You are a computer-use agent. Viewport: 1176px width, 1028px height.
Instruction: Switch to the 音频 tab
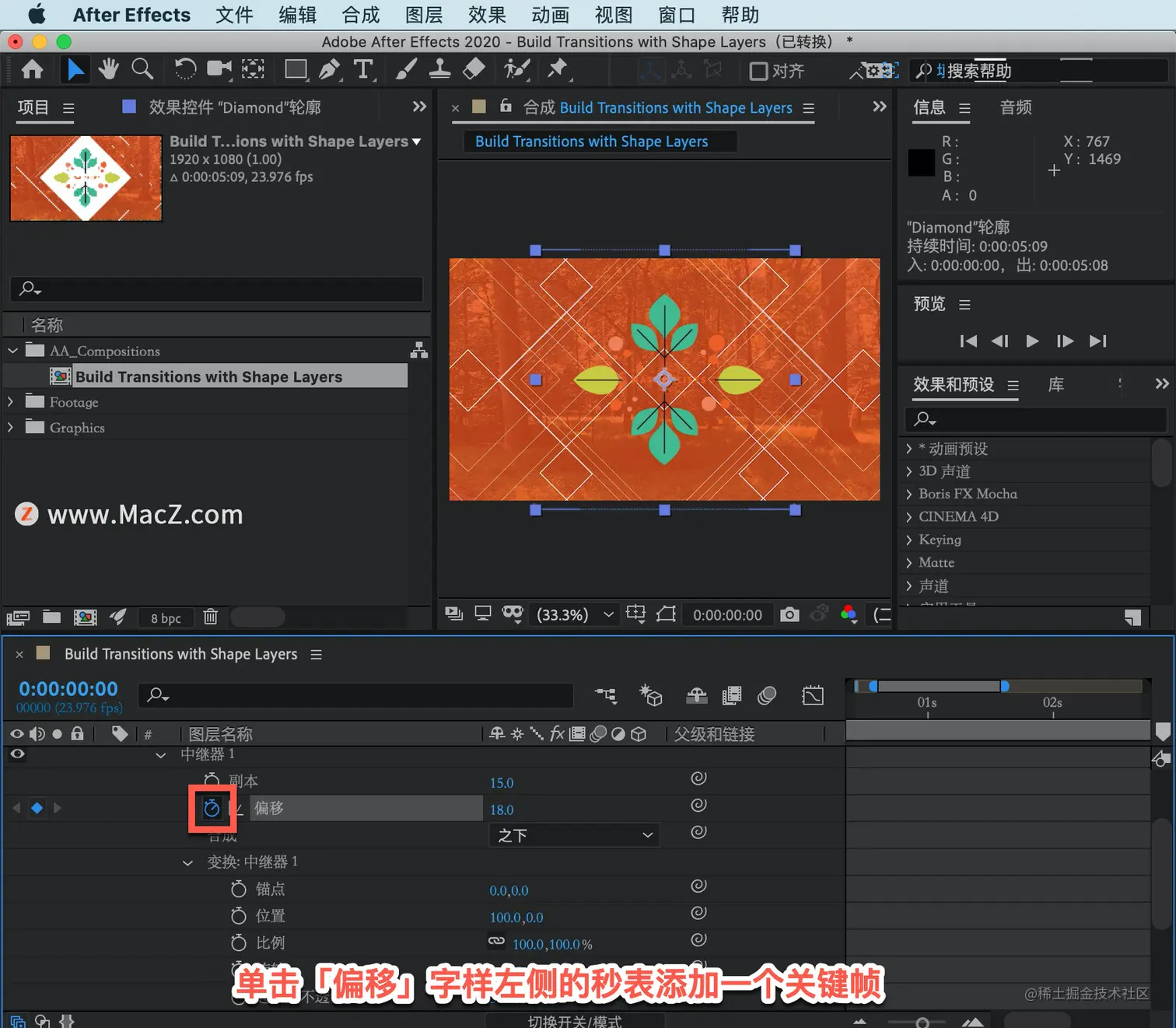click(x=1016, y=107)
